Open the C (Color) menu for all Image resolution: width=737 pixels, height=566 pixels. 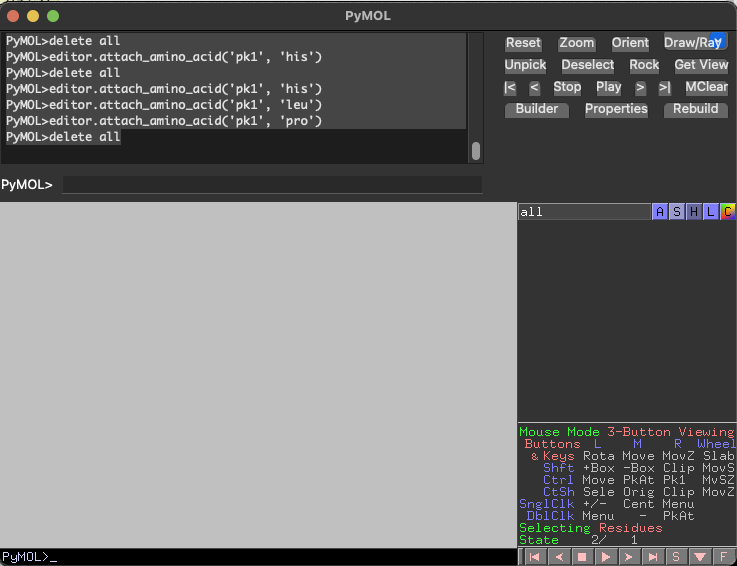tap(727, 212)
